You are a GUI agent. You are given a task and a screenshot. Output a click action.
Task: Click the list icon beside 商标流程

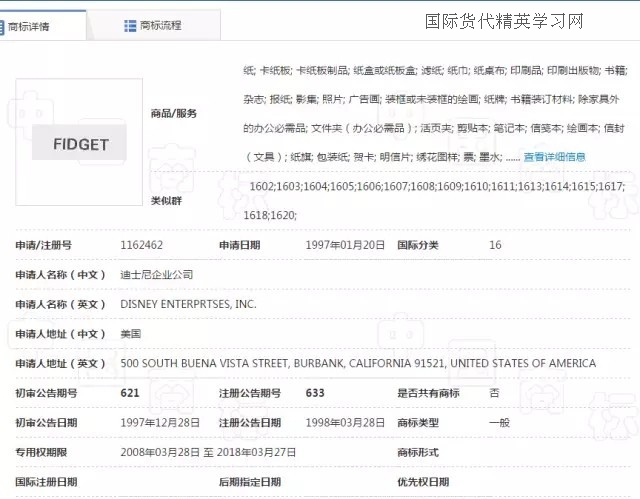(131, 25)
